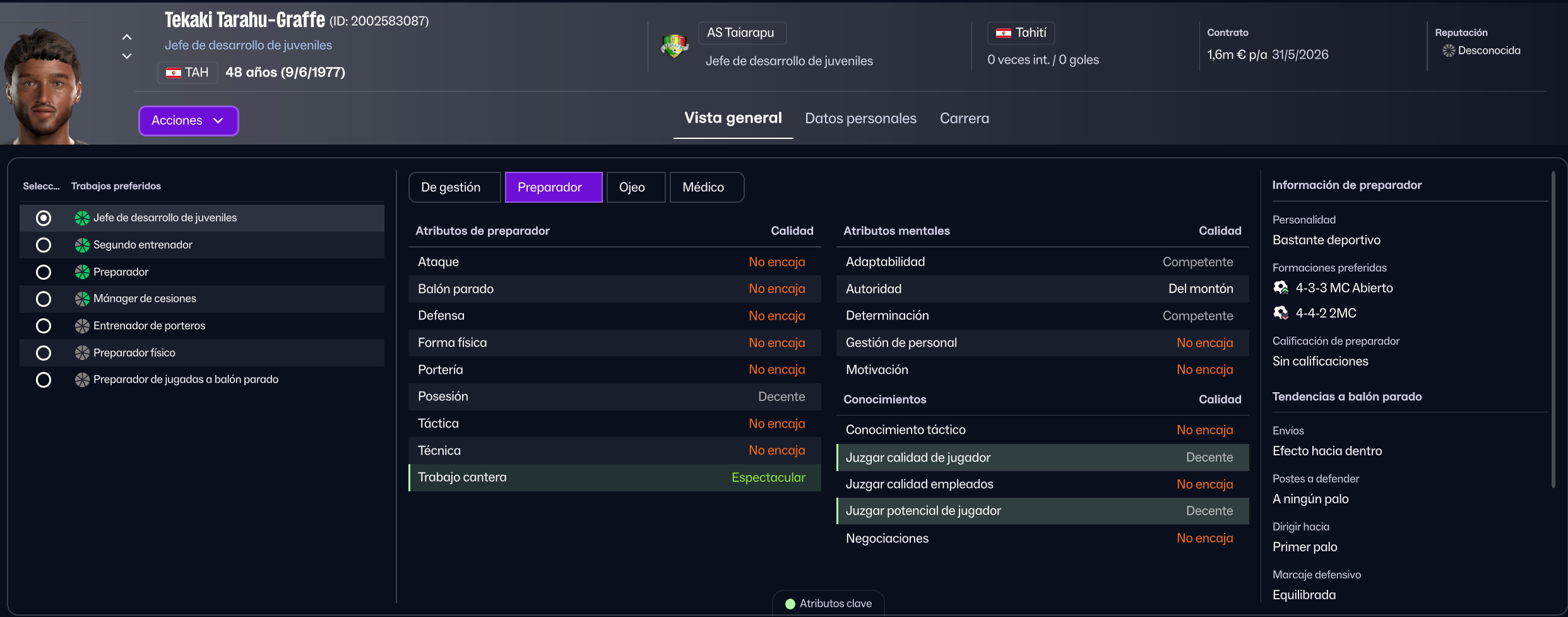Open the Carrera tab
Screen dimensions: 1568x617
(x=965, y=119)
